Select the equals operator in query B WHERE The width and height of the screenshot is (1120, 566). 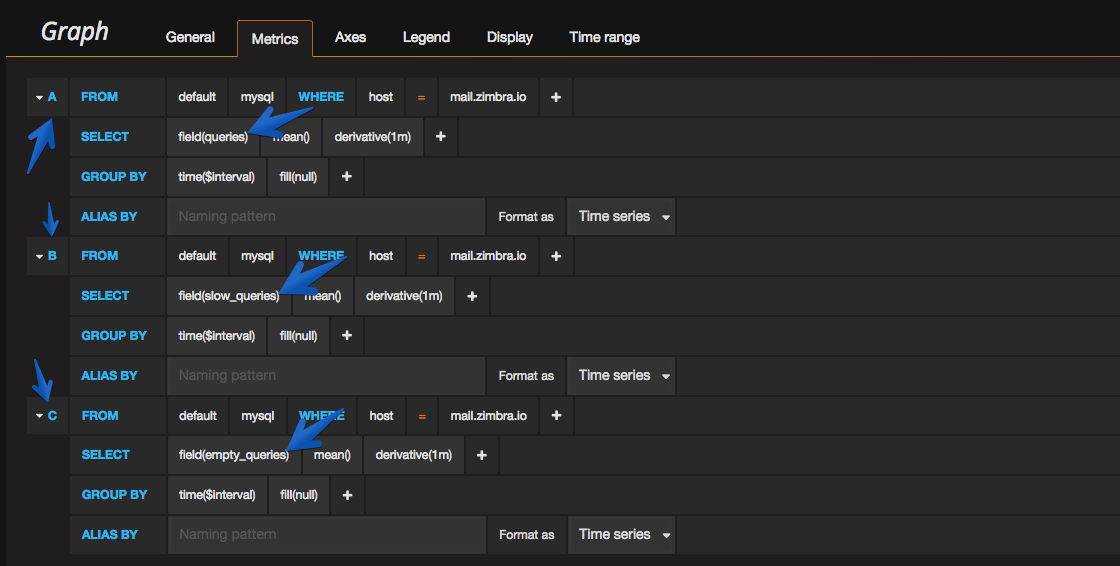[421, 256]
